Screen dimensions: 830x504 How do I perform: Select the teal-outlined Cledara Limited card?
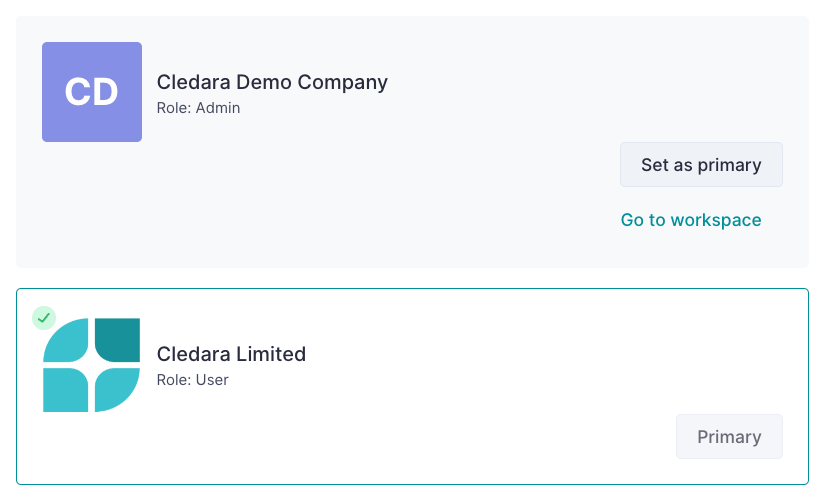coord(412,386)
